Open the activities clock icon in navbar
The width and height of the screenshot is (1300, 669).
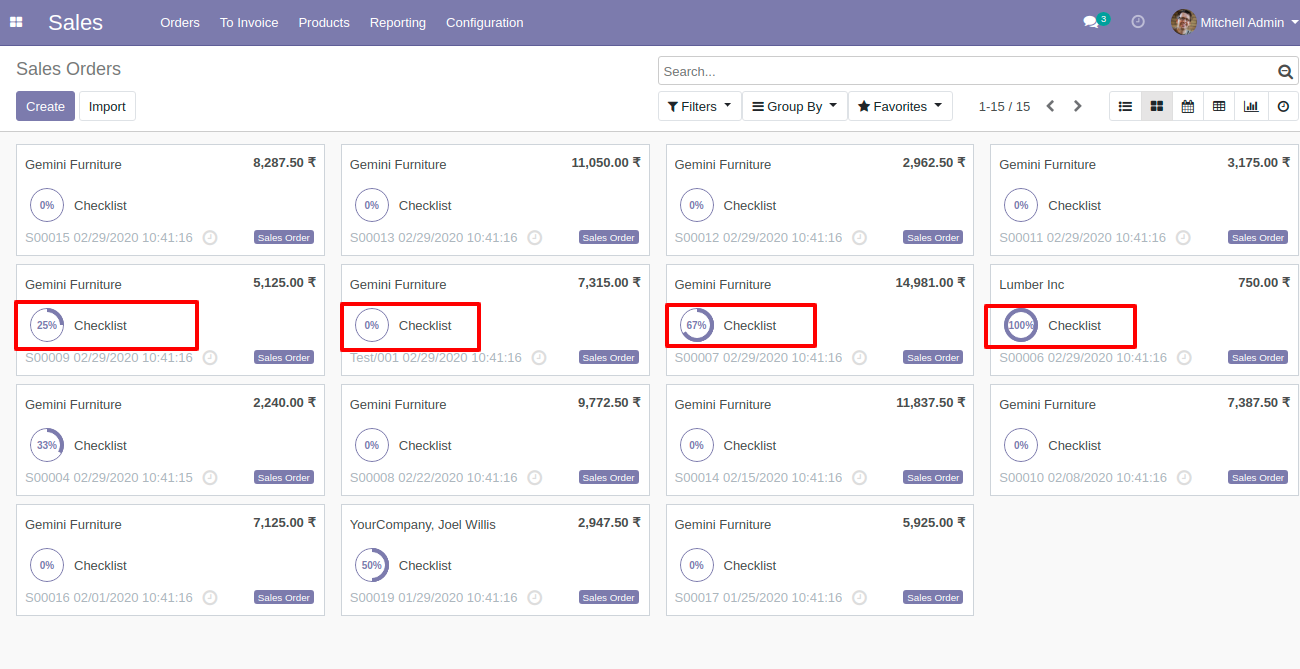point(1138,22)
